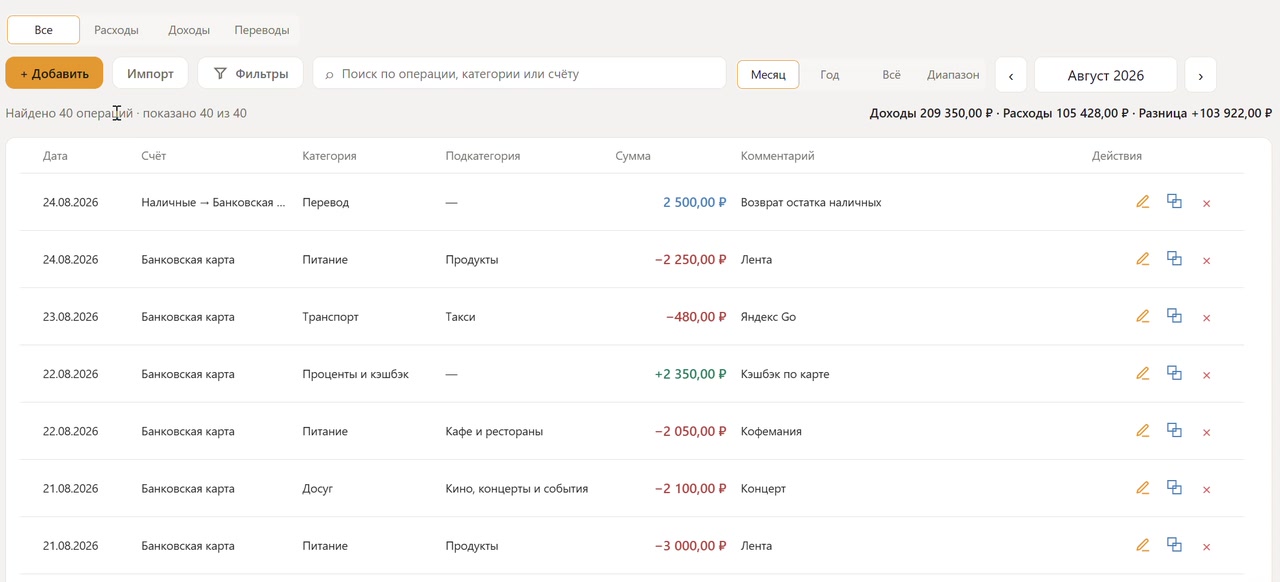Click the +2 350,00 ₽ income amount
The width and height of the screenshot is (1280, 582).
click(x=690, y=374)
